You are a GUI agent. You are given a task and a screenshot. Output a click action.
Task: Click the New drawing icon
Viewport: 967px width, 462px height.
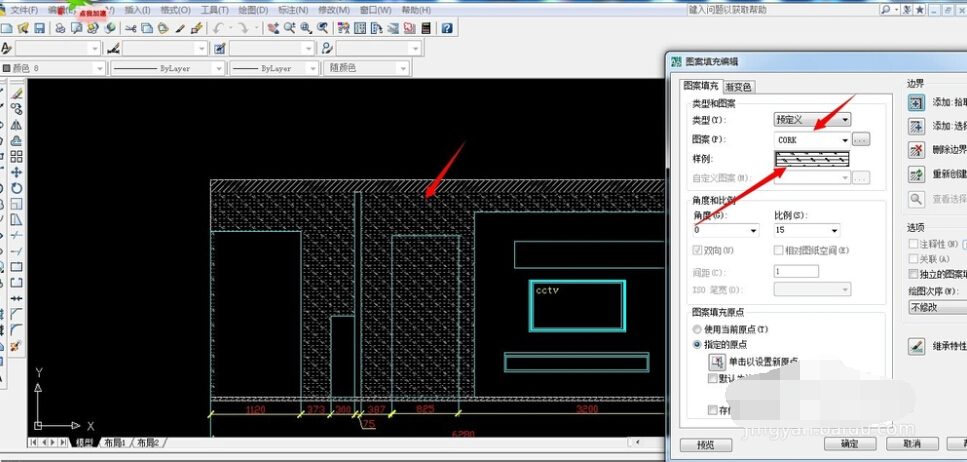[7, 28]
